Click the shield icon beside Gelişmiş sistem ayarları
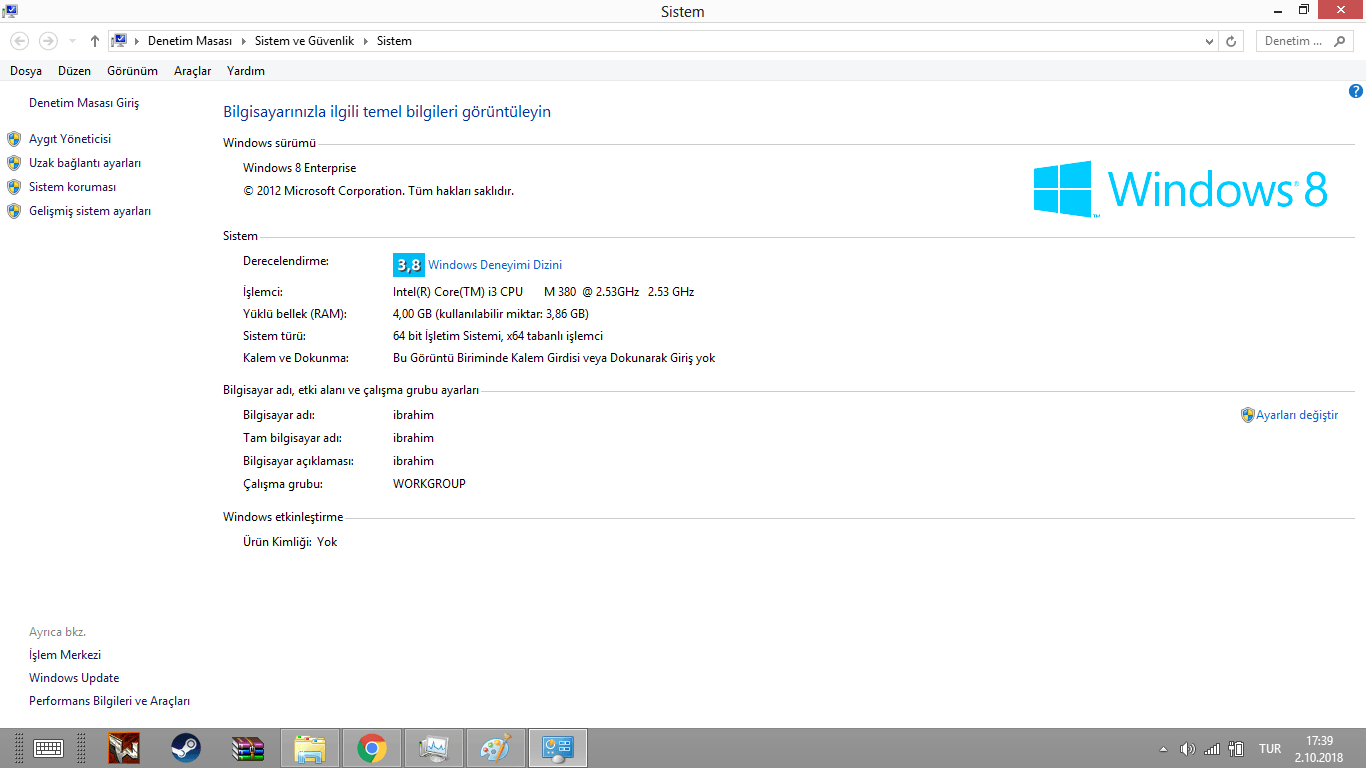This screenshot has height=768, width=1366. [14, 211]
